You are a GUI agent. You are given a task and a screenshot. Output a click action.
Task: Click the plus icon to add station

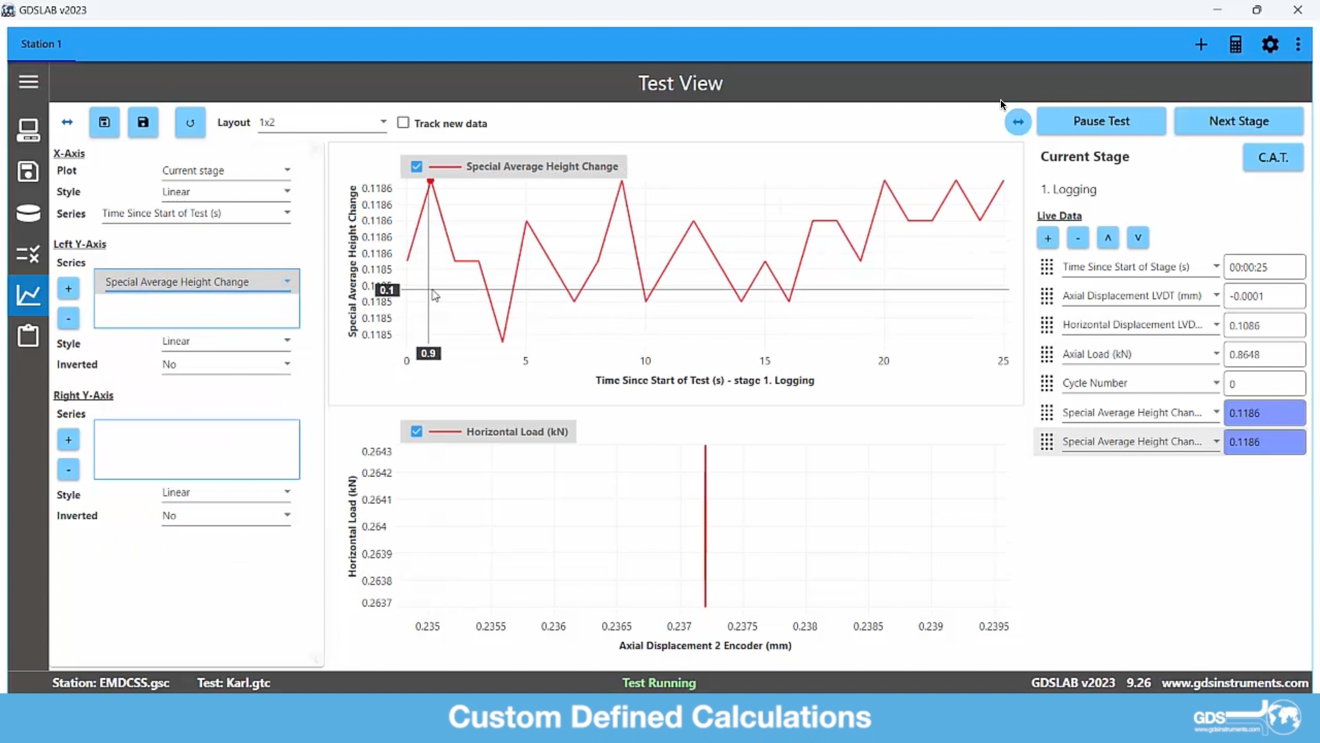pyautogui.click(x=1201, y=45)
